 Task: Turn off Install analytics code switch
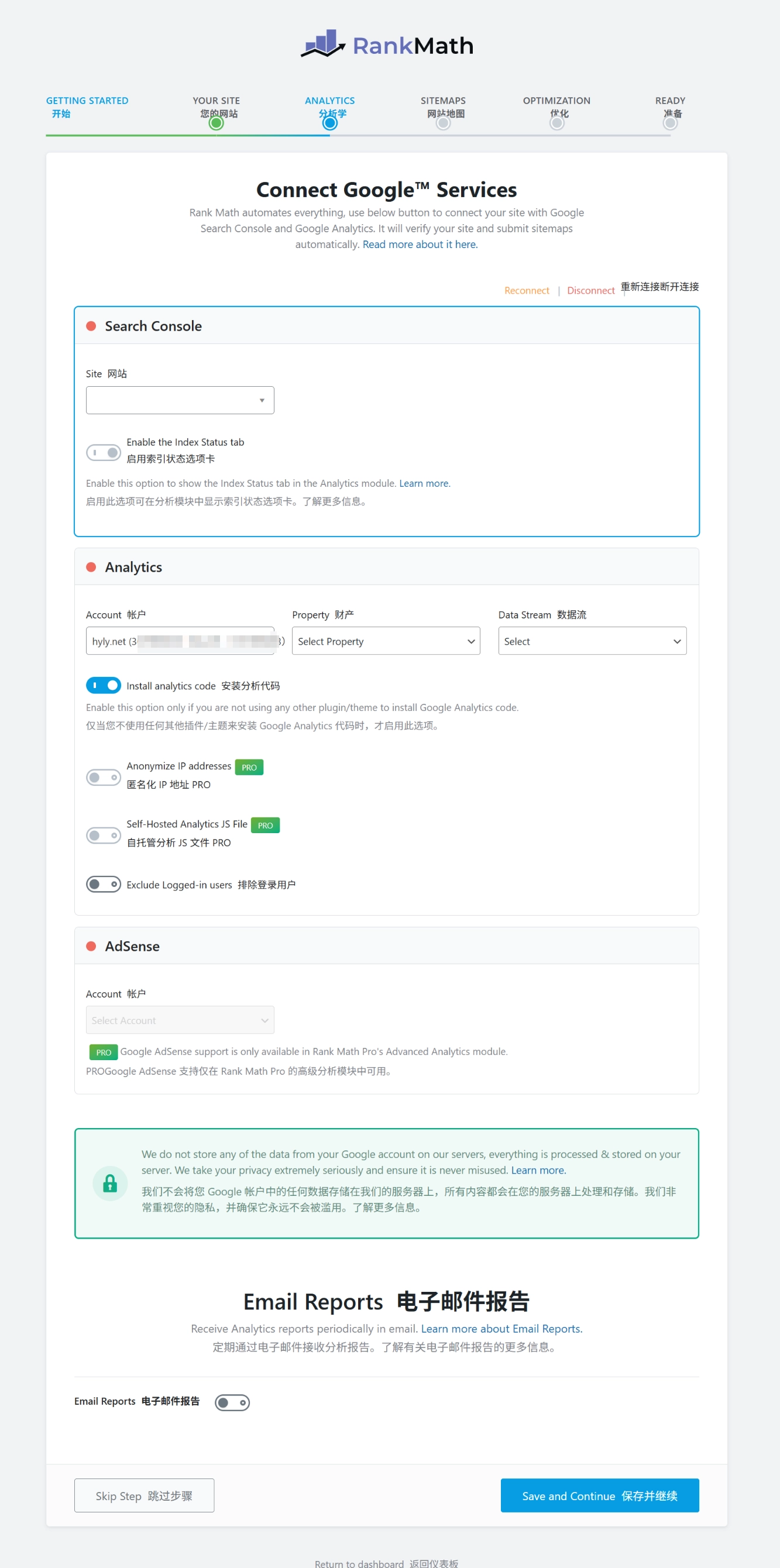[104, 685]
